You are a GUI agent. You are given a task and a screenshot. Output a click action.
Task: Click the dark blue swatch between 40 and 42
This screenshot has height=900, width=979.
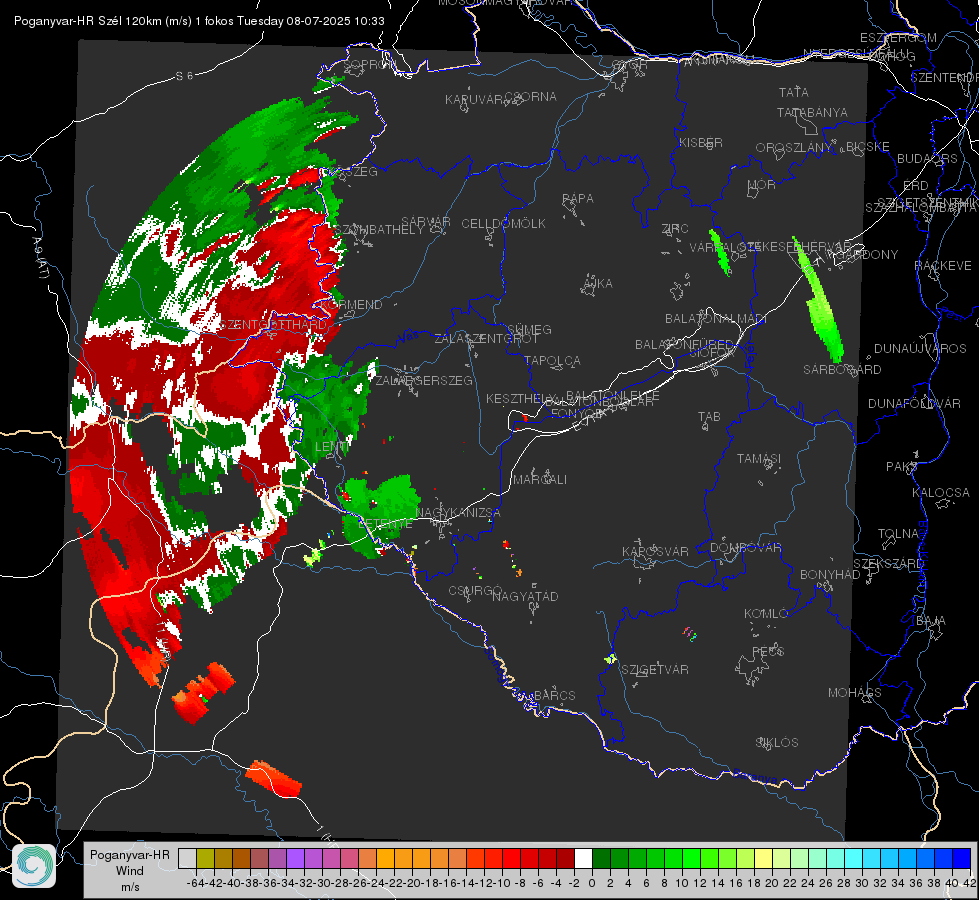[x=962, y=858]
